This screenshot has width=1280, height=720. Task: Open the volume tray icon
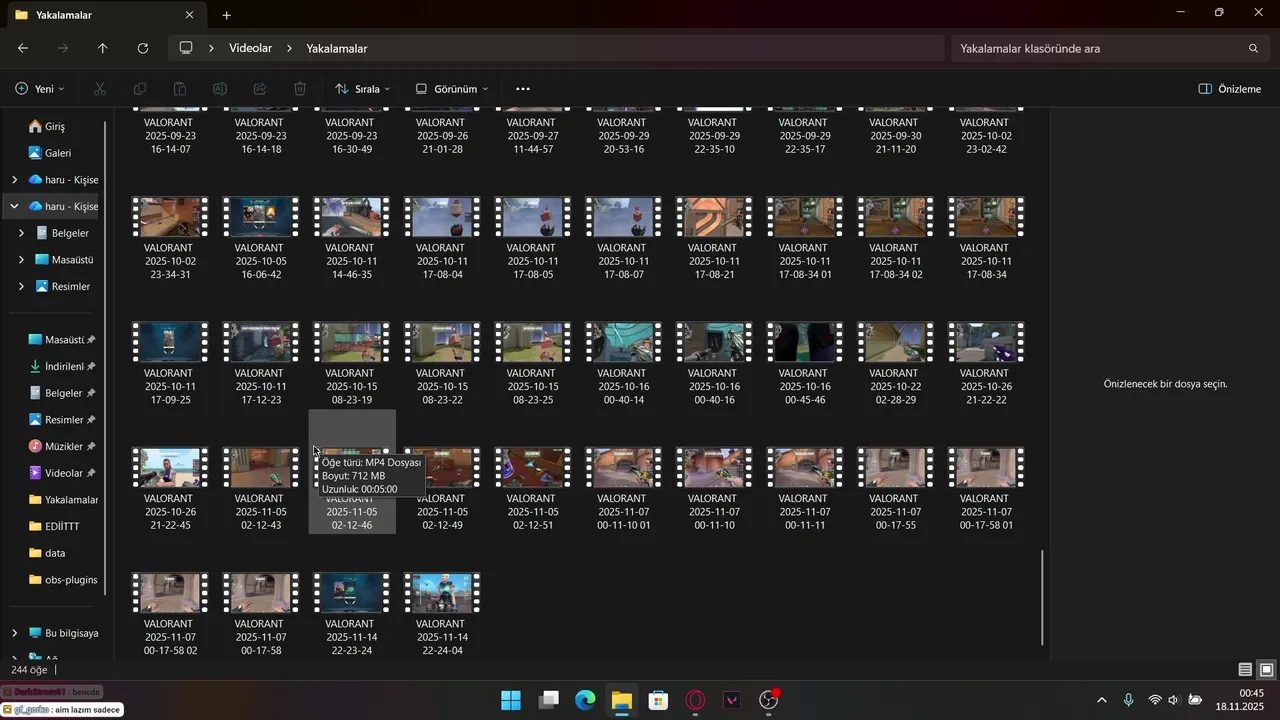click(x=1174, y=700)
